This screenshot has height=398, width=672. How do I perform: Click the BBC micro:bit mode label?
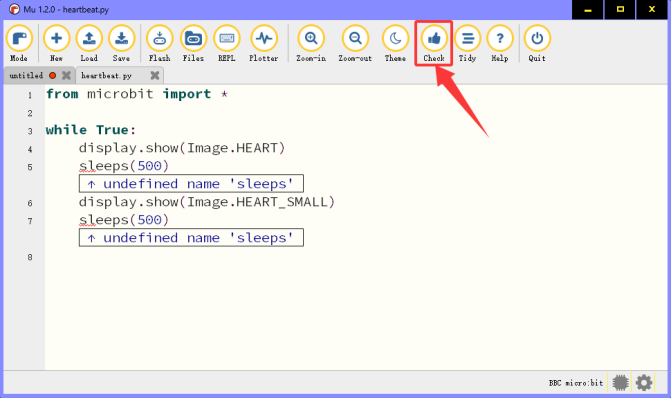[576, 383]
